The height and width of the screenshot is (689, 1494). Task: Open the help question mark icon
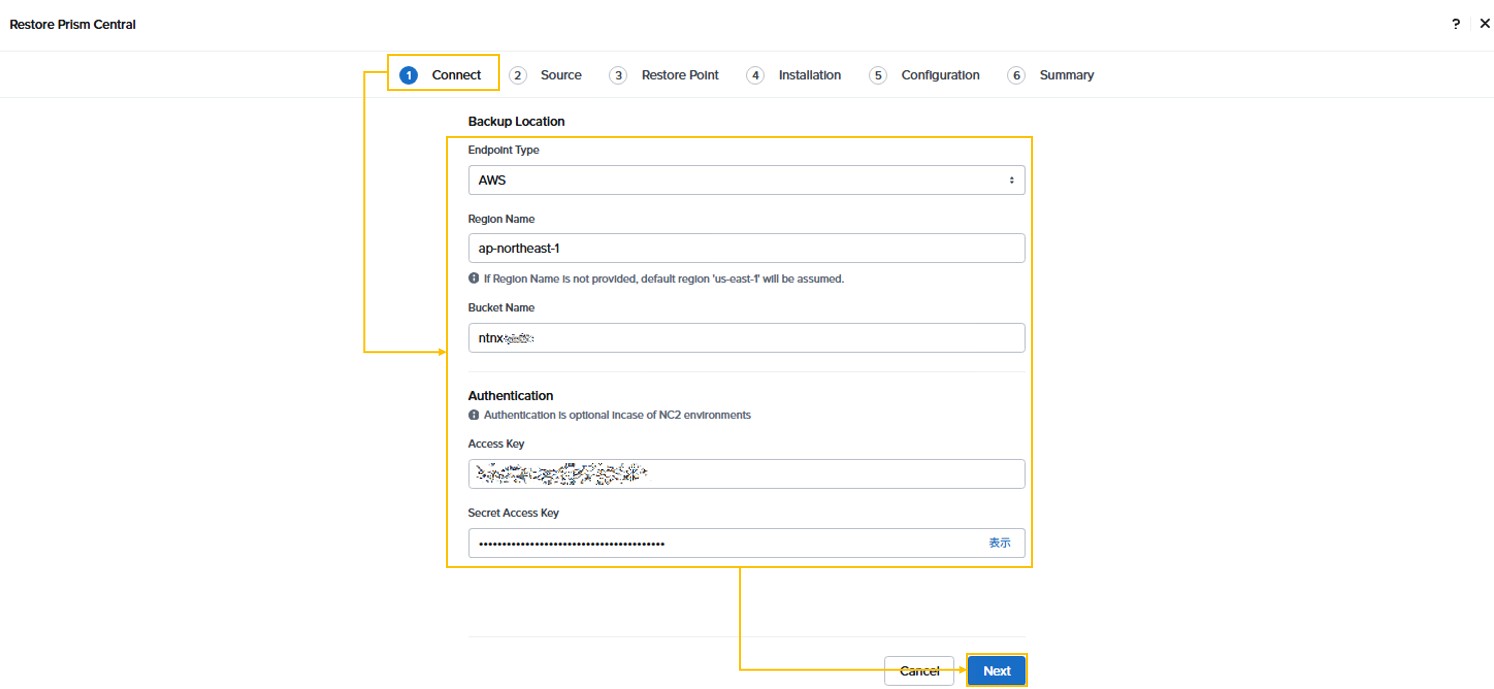coord(1456,24)
